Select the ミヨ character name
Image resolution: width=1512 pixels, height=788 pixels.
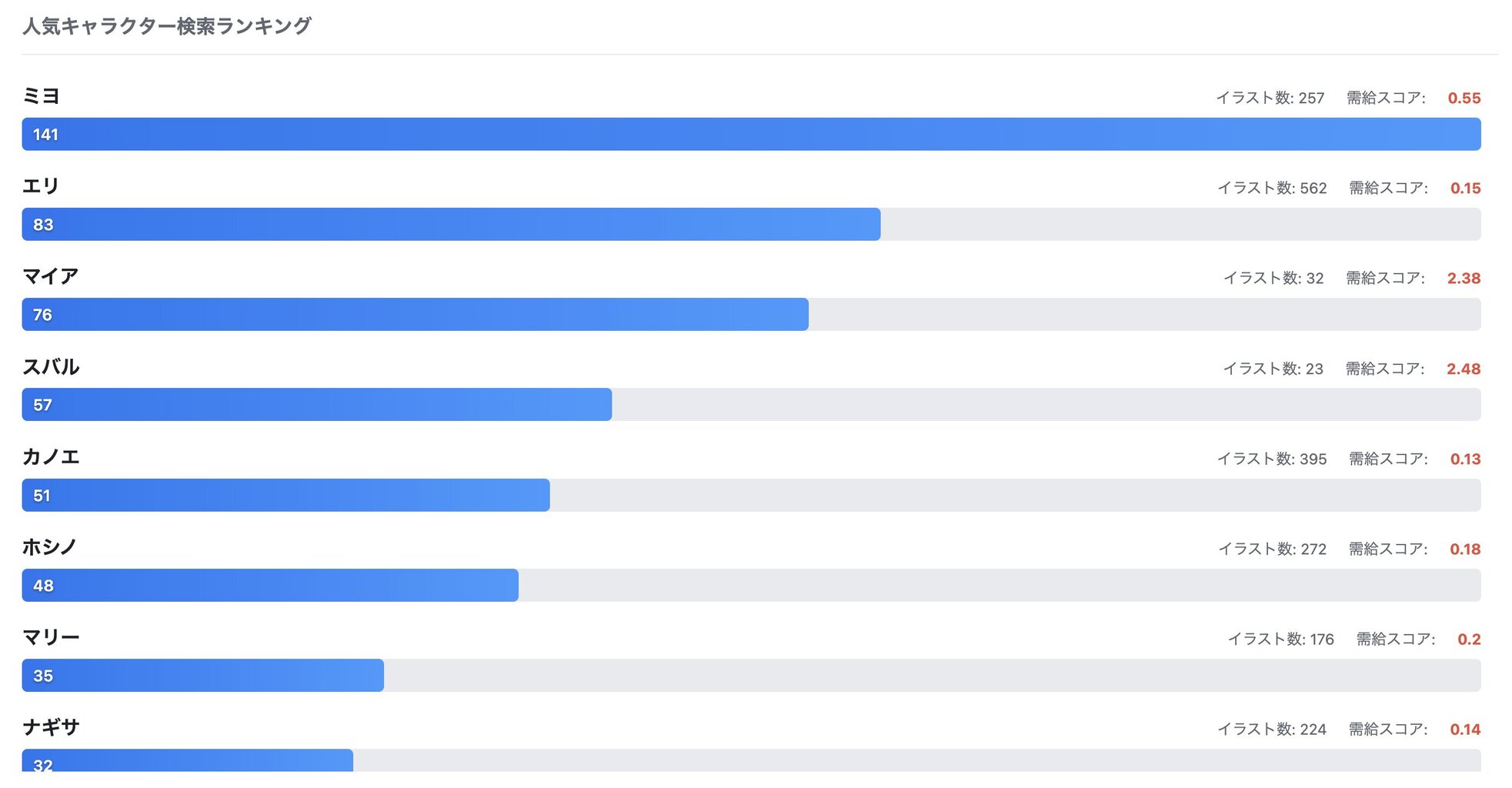click(x=41, y=96)
